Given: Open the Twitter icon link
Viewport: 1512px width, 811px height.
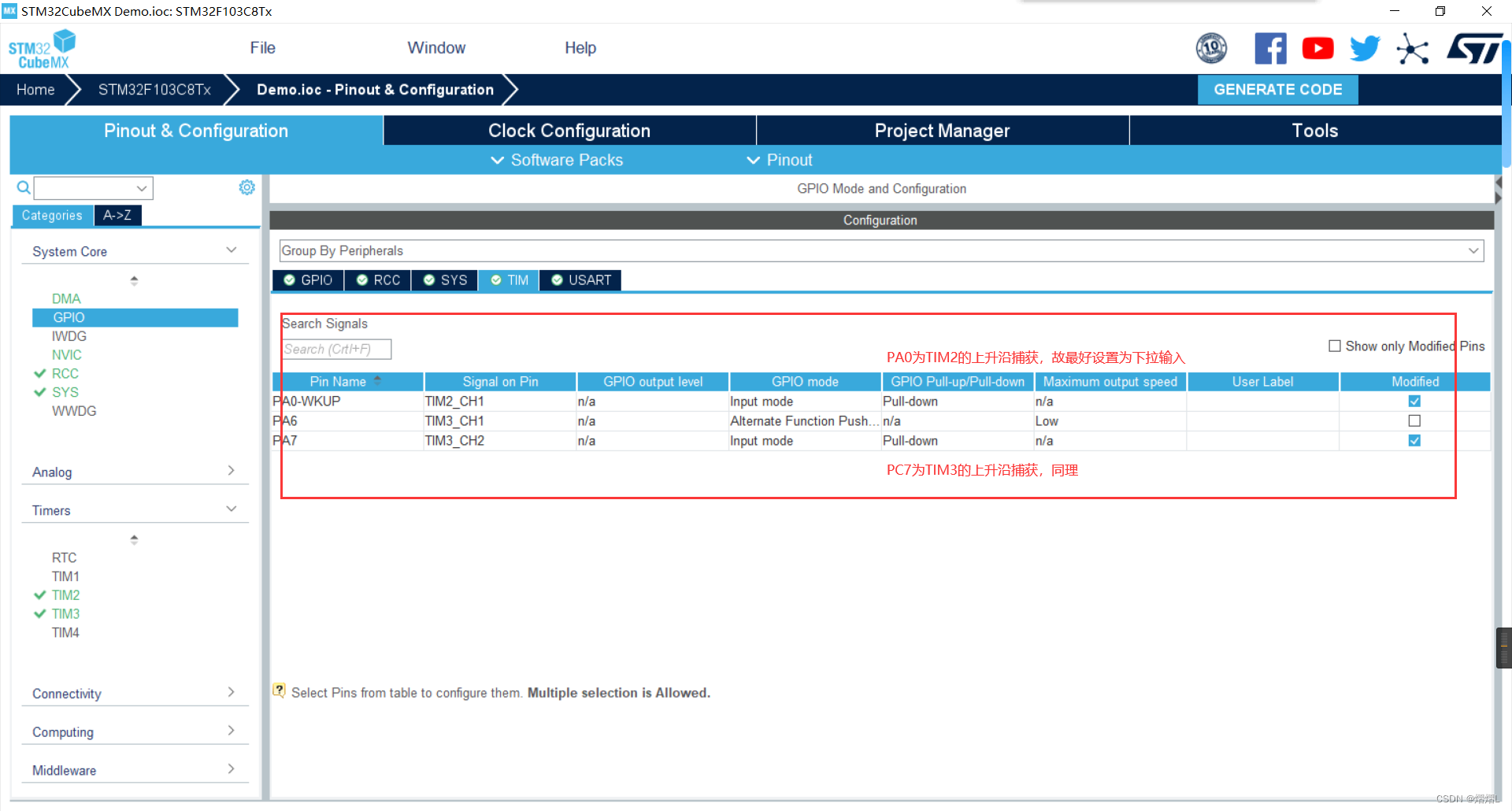Looking at the screenshot, I should pyautogui.click(x=1365, y=49).
